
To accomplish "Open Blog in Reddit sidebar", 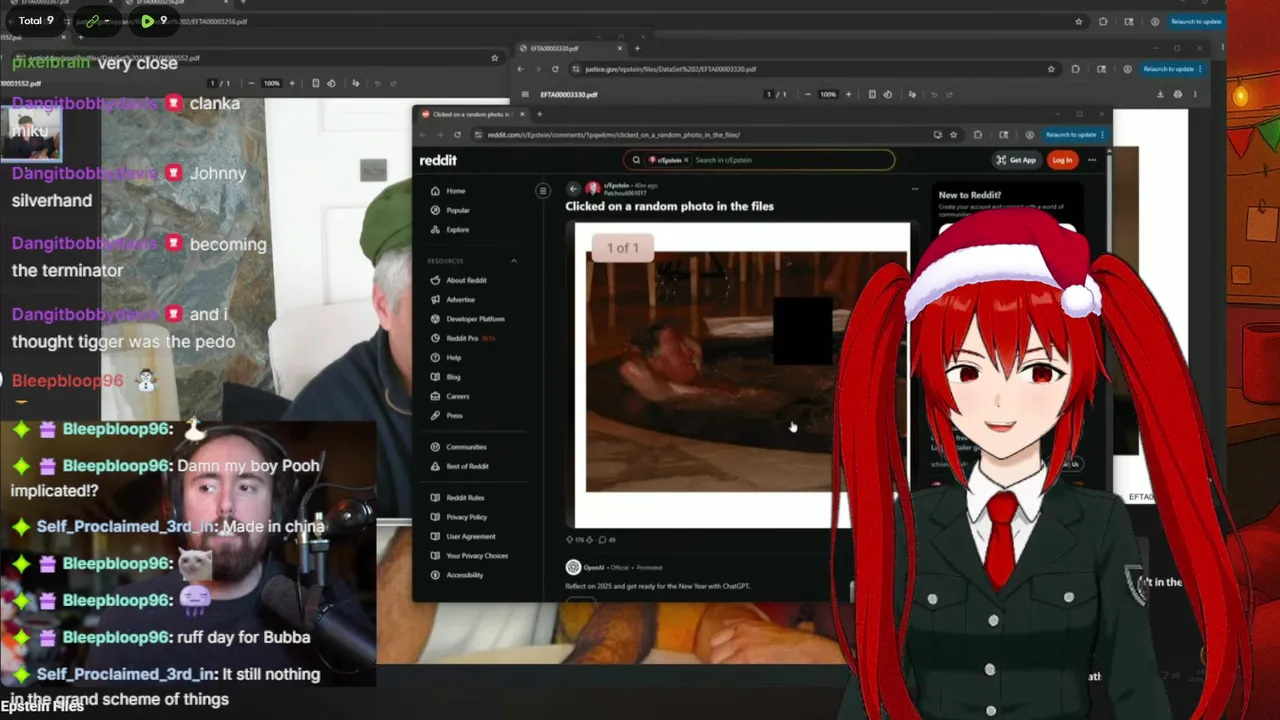I will tap(446, 377).
